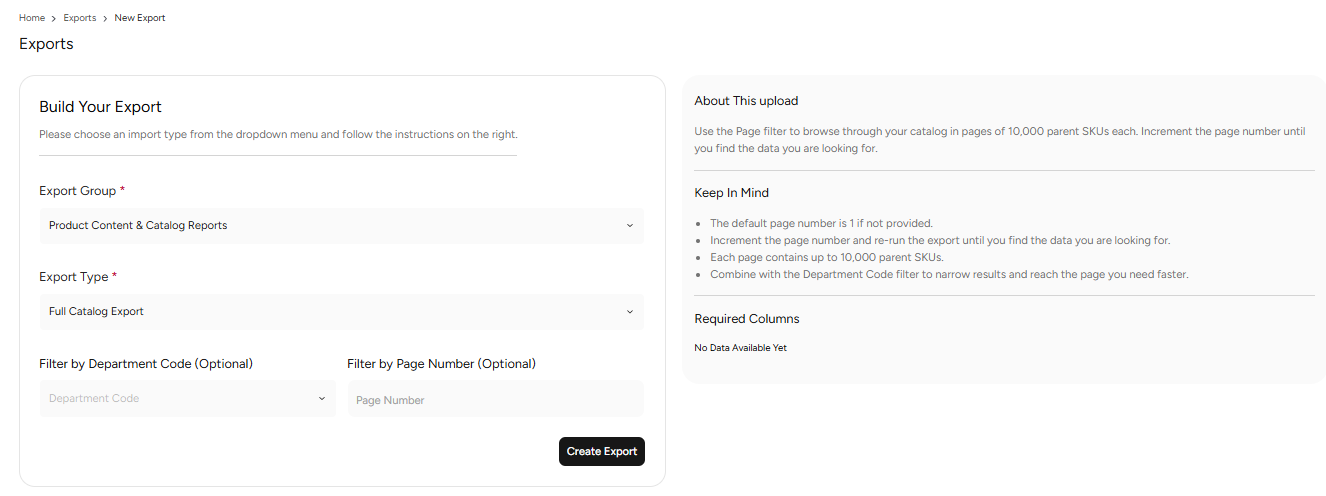Viewport: 1326px width, 496px height.
Task: Go to the Home breadcrumb link
Action: click(x=32, y=18)
